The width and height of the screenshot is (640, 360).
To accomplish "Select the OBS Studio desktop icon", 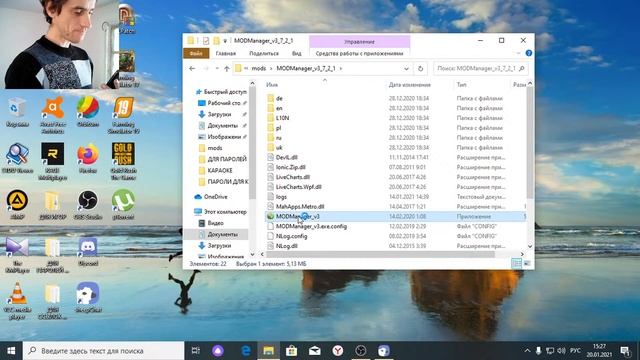I will (88, 205).
